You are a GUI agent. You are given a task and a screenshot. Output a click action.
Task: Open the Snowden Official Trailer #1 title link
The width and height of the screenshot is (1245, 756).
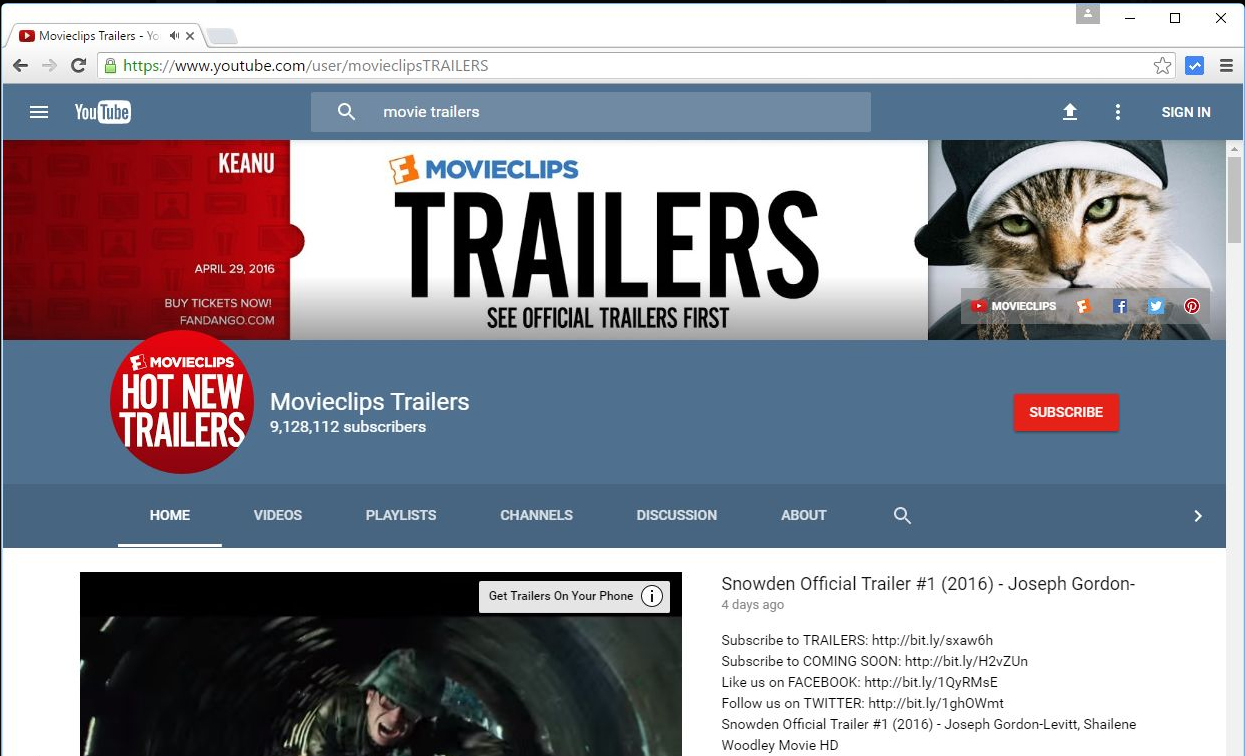point(928,584)
